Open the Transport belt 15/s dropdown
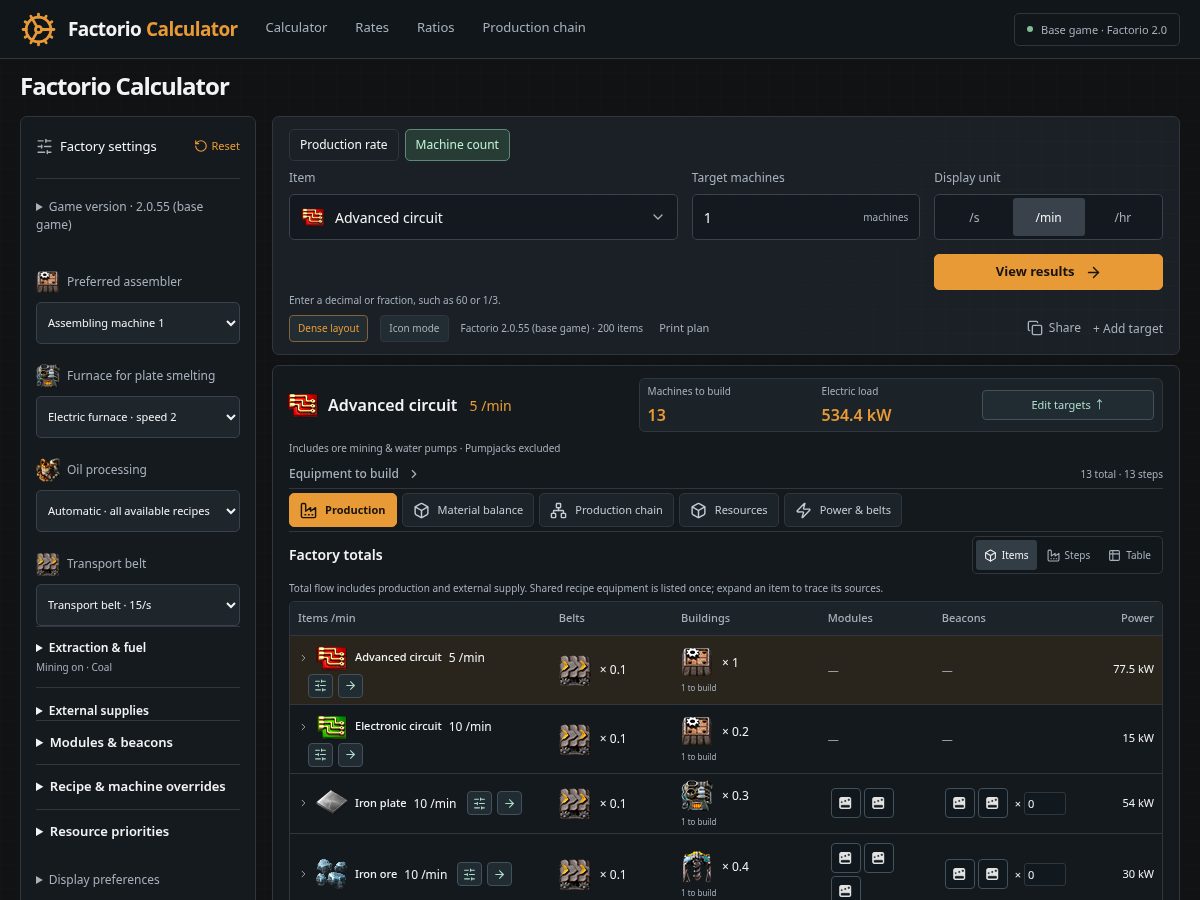The width and height of the screenshot is (1200, 900). coord(138,605)
